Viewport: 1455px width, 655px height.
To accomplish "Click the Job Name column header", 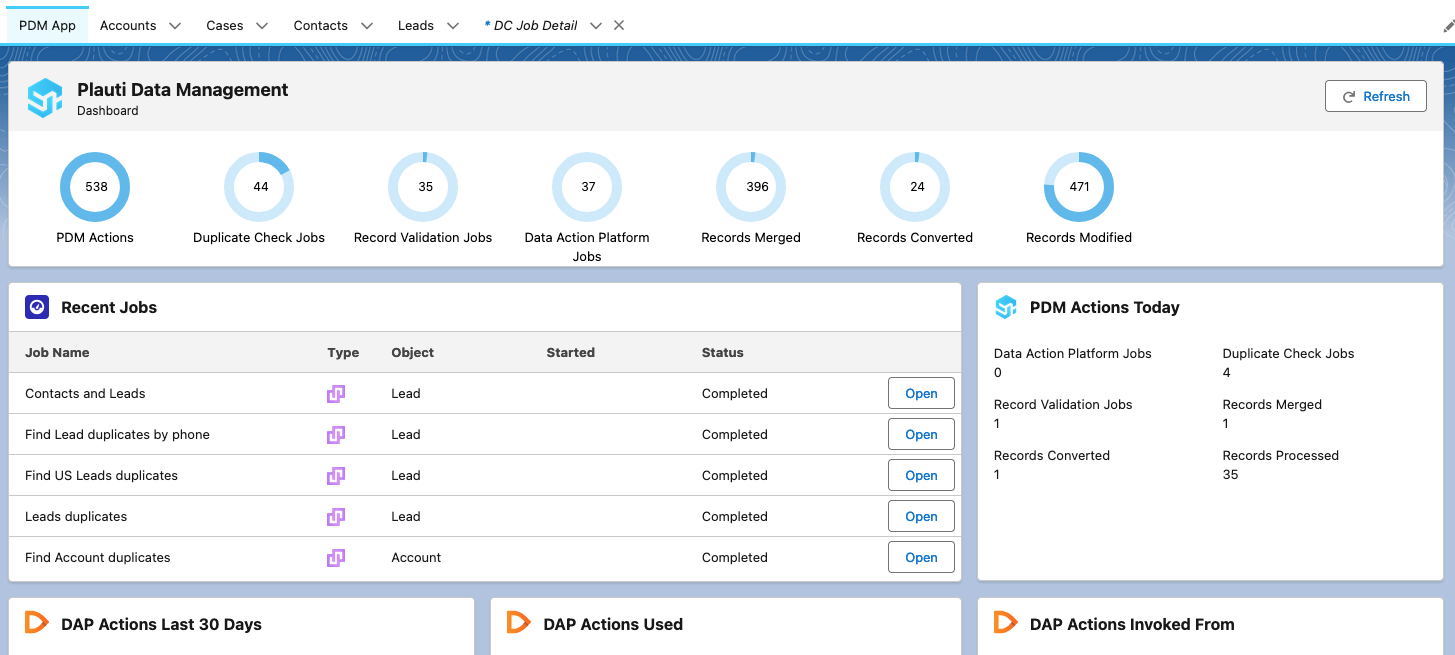I will (x=57, y=353).
